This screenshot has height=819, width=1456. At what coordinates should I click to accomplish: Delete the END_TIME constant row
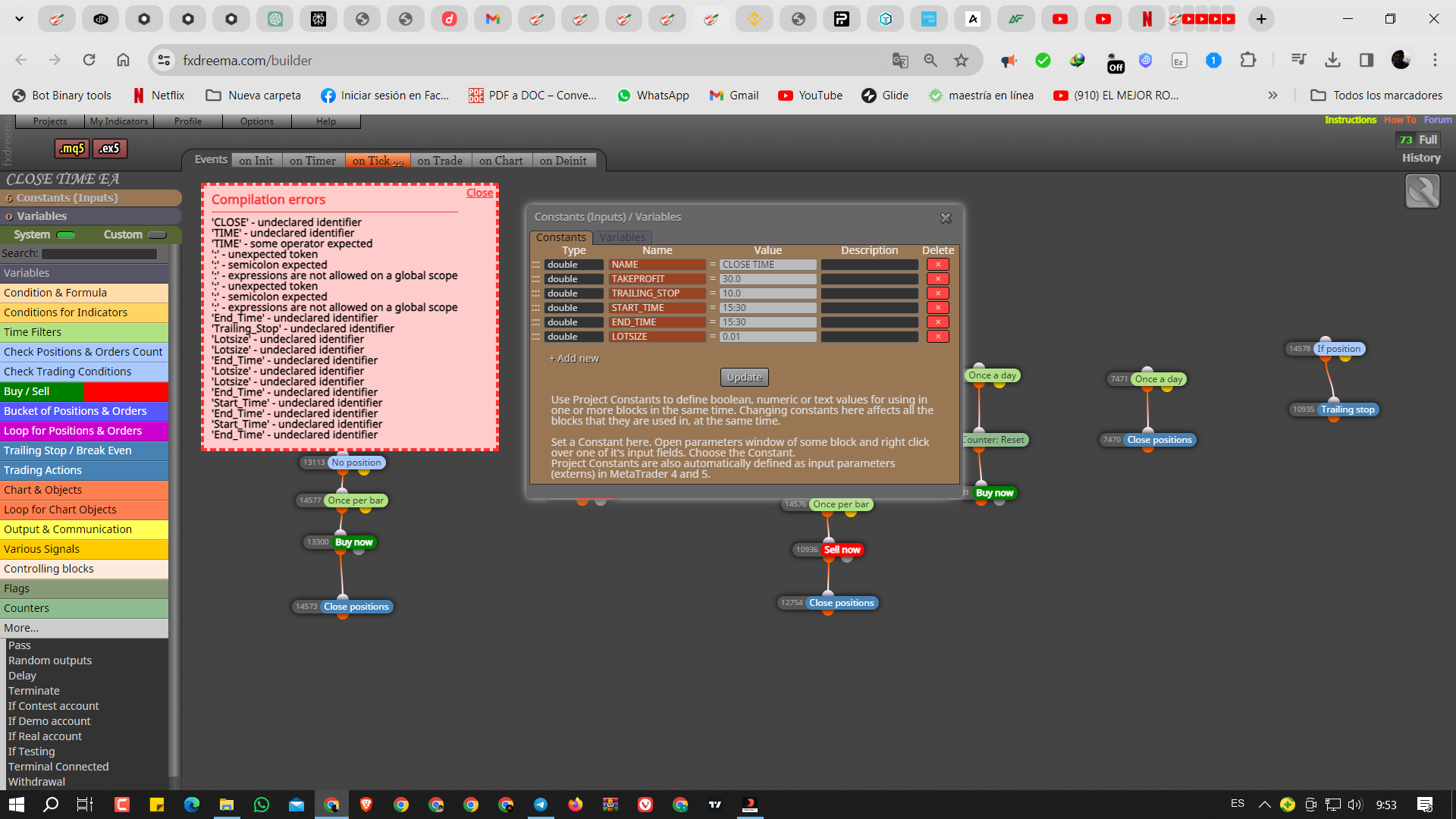938,322
